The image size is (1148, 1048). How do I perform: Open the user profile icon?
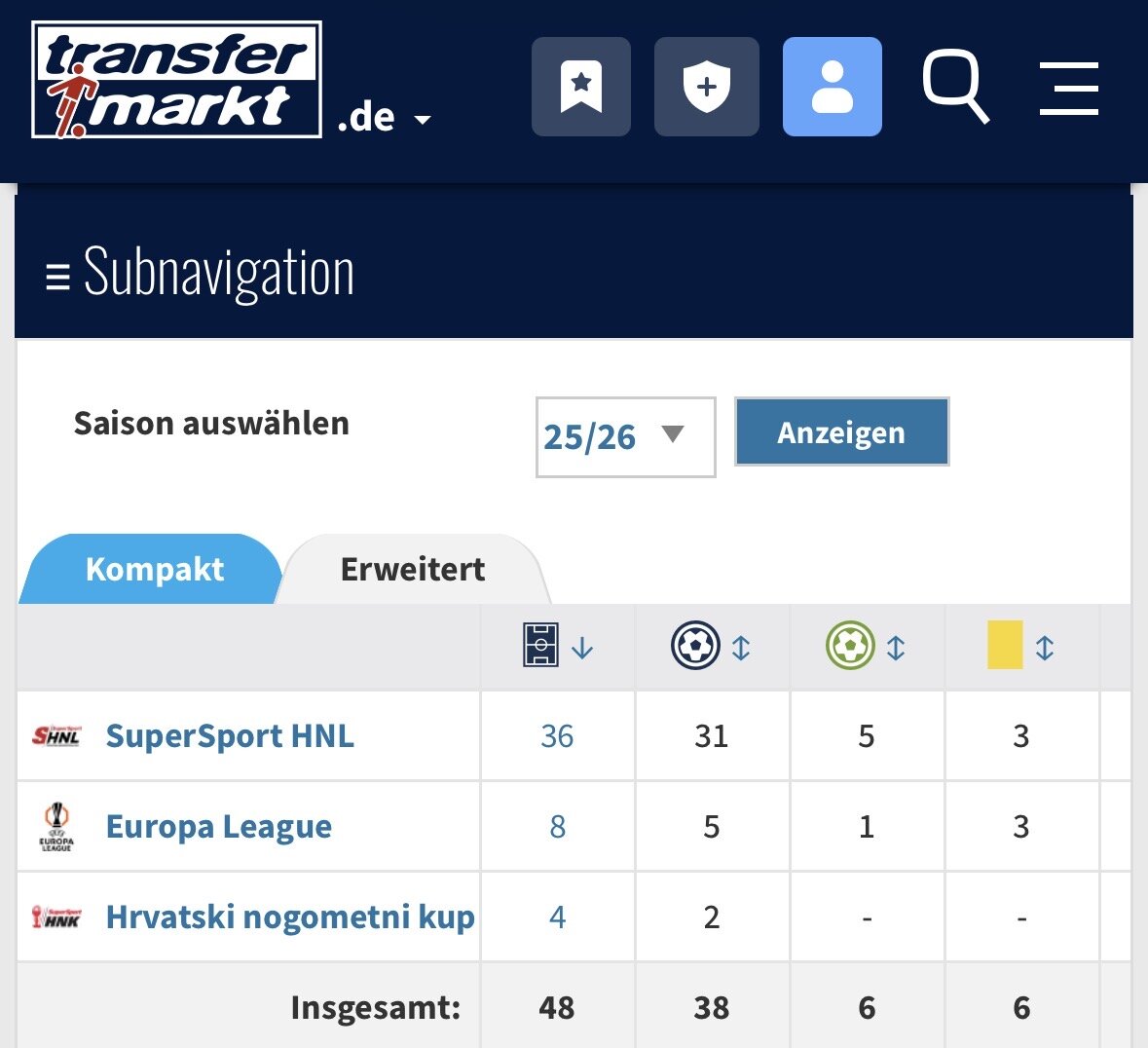[x=832, y=87]
